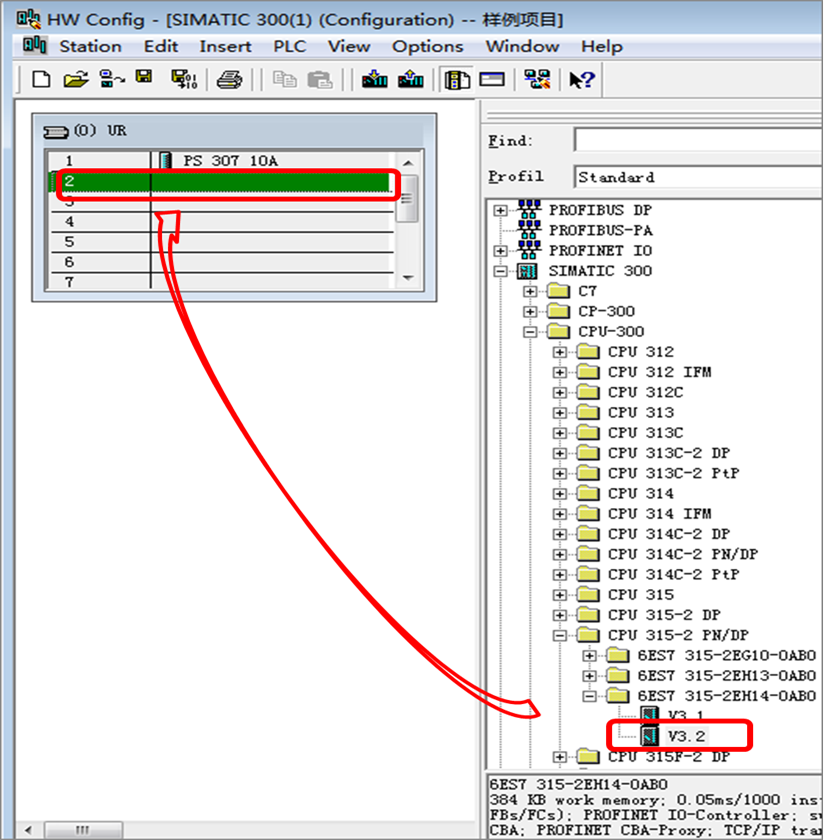Open the Window menu
824x840 pixels.
point(522,47)
